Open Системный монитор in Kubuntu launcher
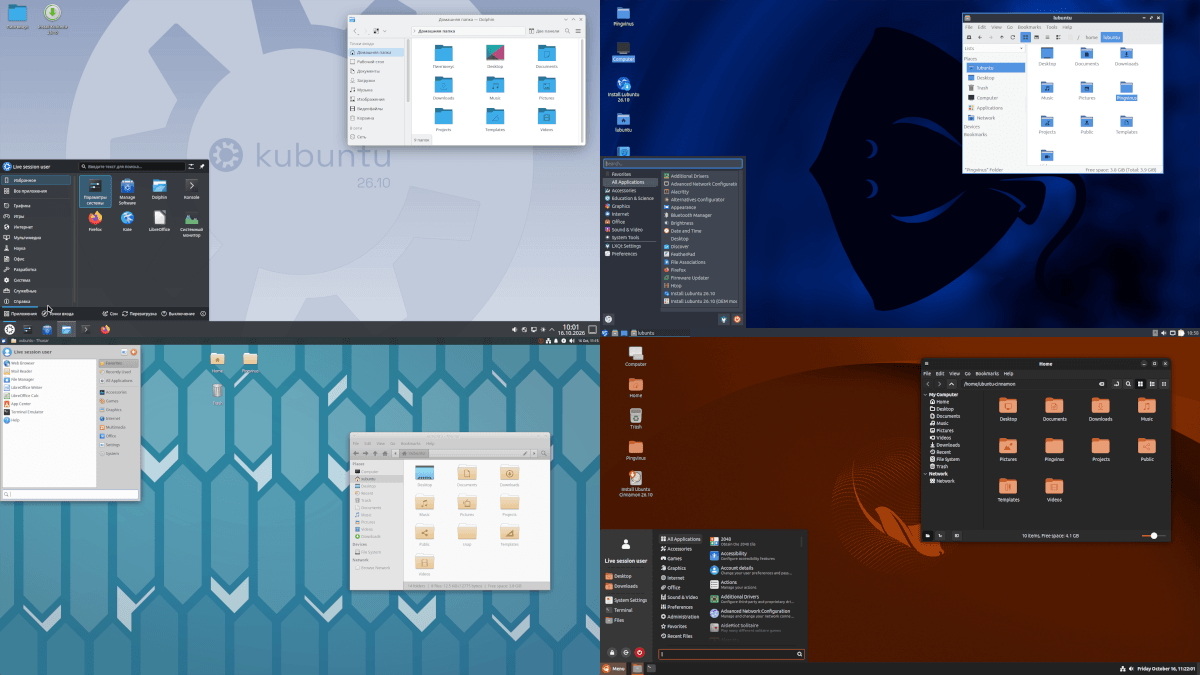Image resolution: width=1200 pixels, height=675 pixels. point(191,223)
